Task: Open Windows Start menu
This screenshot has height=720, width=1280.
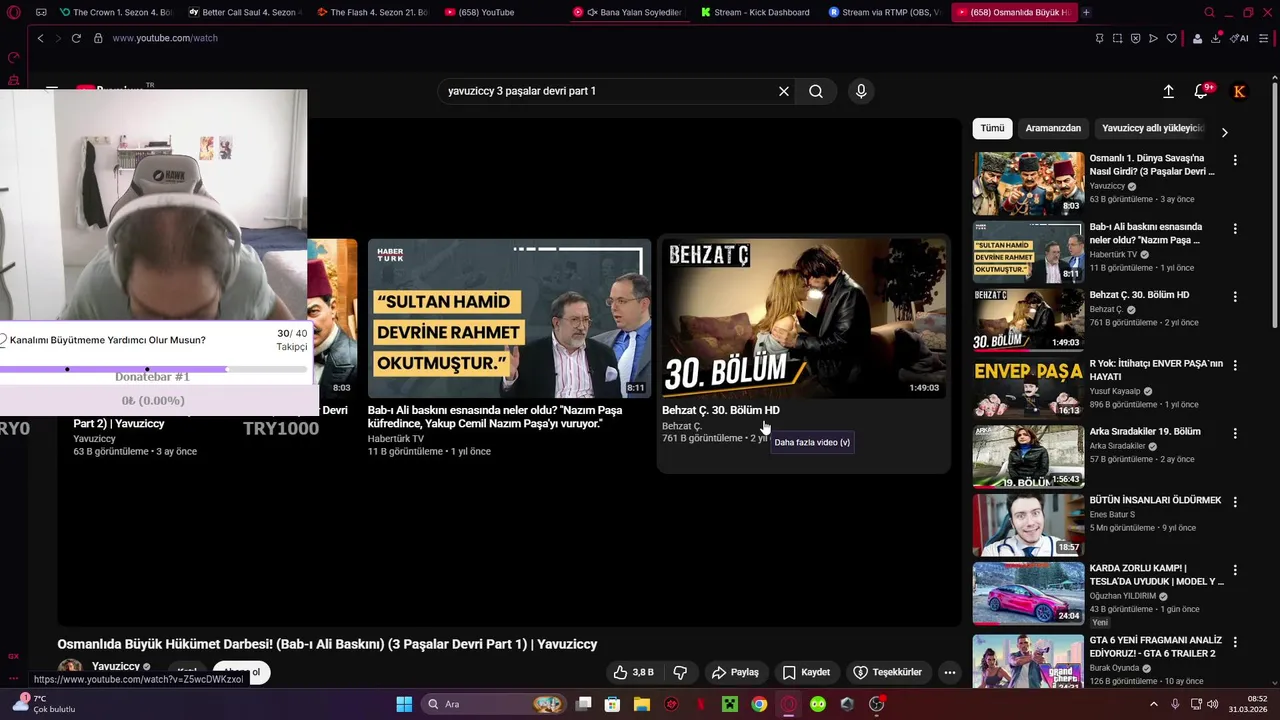Action: [404, 704]
